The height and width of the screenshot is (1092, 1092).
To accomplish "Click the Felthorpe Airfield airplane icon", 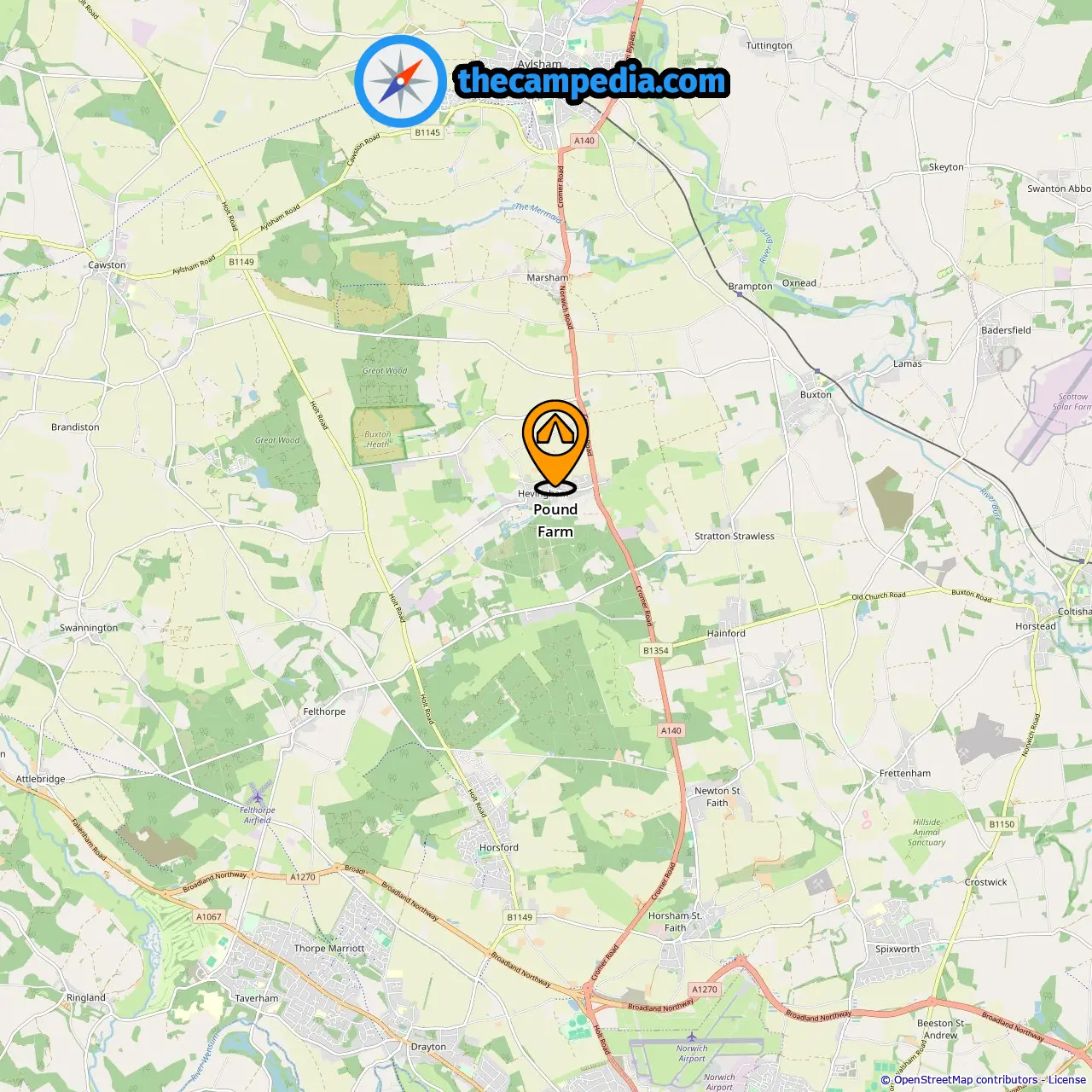I will pos(257,794).
